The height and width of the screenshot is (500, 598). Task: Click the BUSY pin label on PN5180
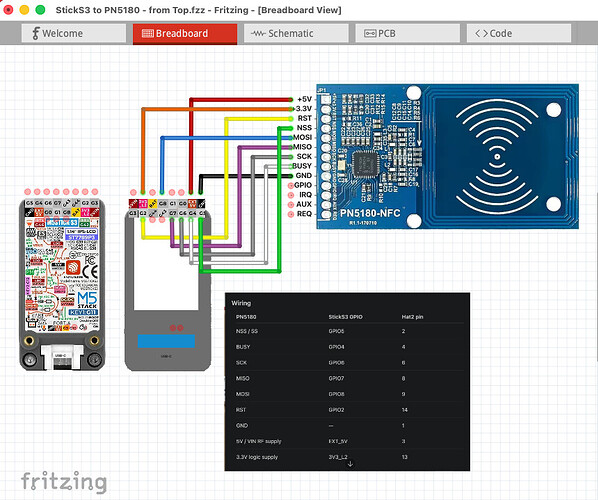tap(302, 166)
